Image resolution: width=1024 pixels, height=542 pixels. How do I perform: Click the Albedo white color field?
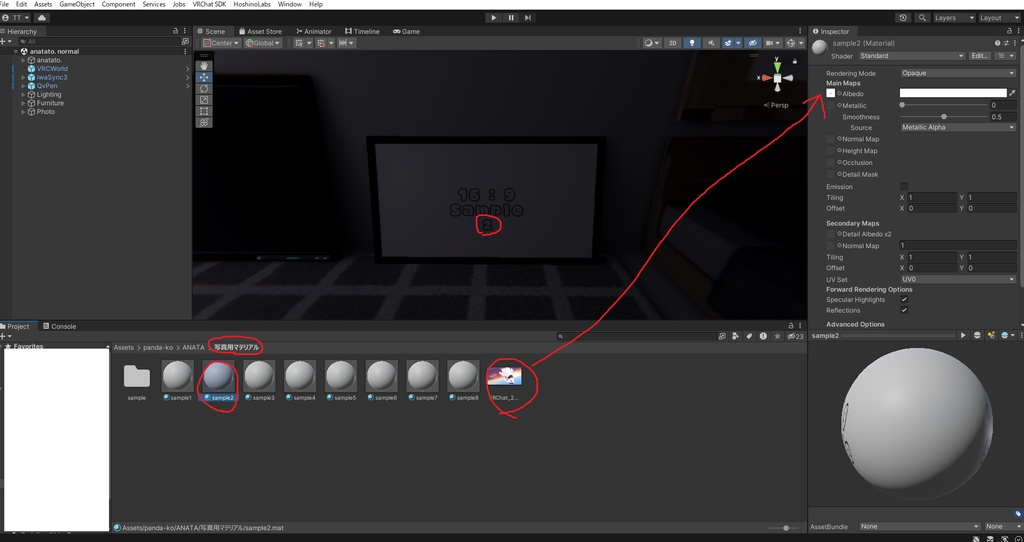point(953,93)
